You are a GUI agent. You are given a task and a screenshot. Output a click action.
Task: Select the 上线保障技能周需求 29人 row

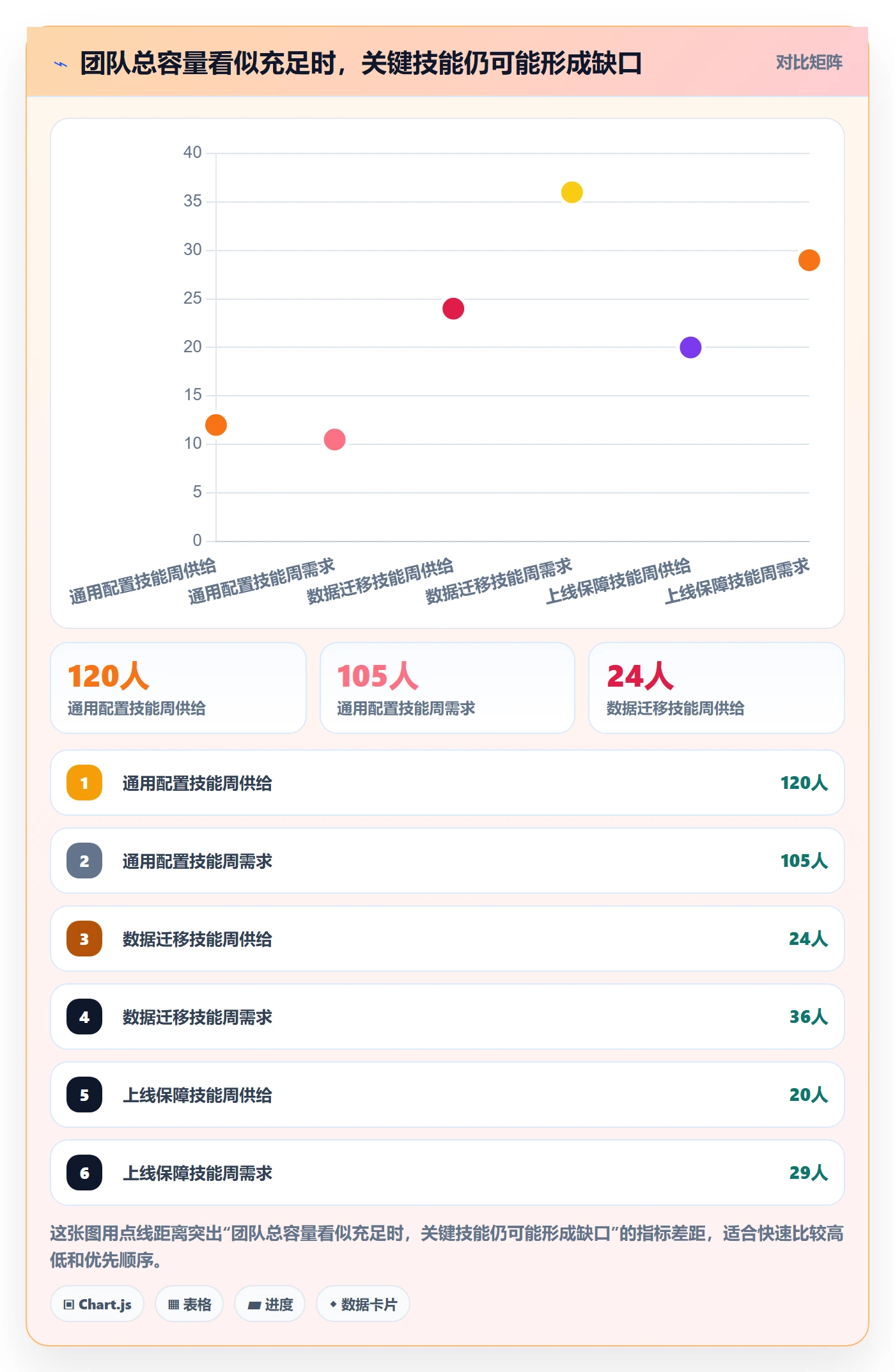pos(447,1173)
